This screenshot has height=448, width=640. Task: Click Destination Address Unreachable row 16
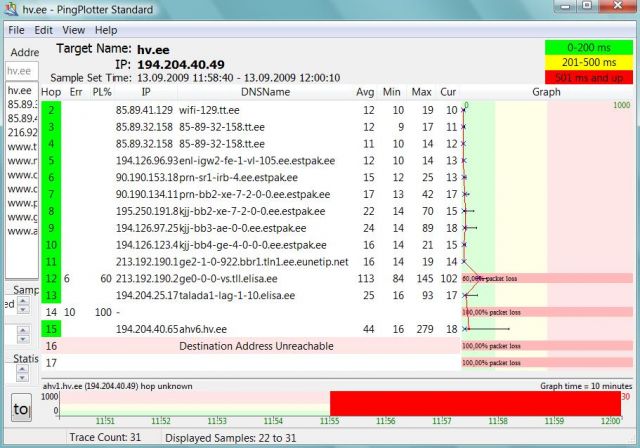point(251,346)
